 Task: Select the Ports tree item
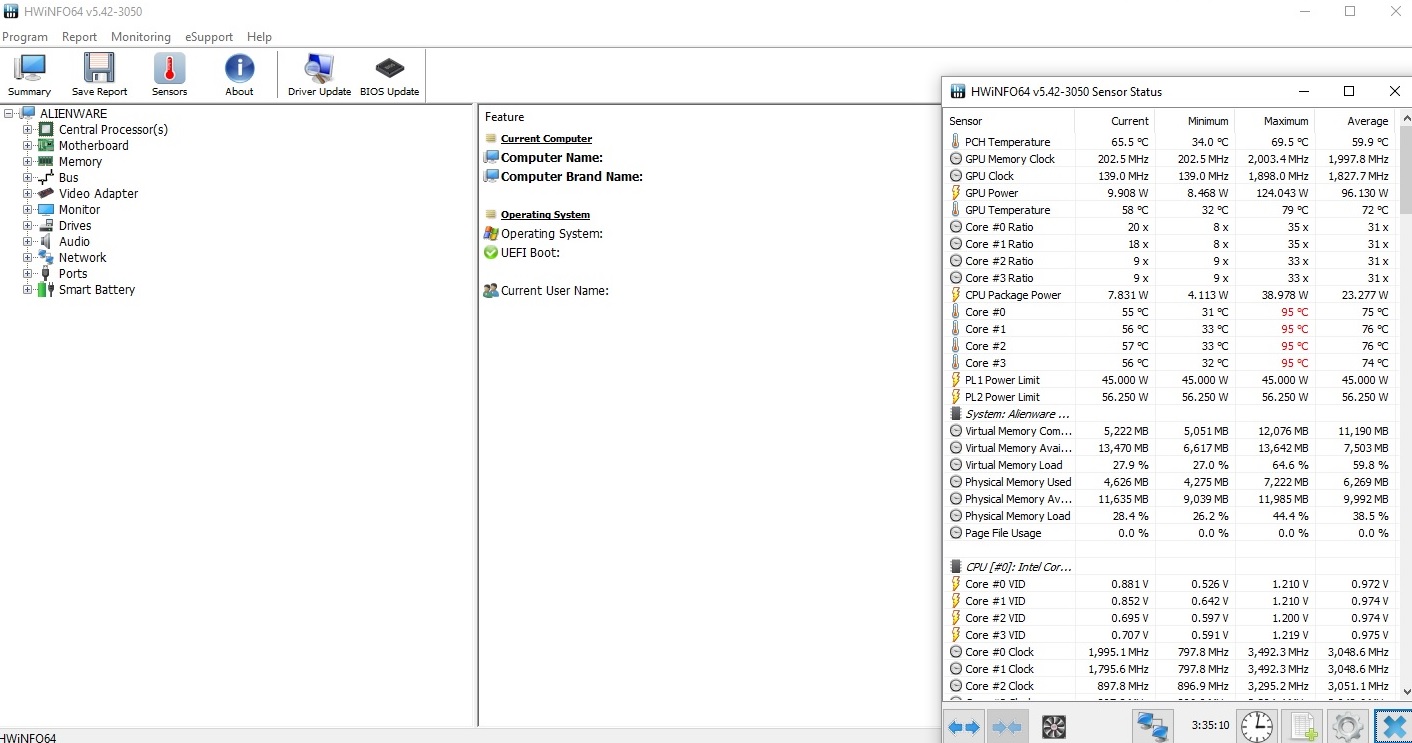tap(72, 273)
